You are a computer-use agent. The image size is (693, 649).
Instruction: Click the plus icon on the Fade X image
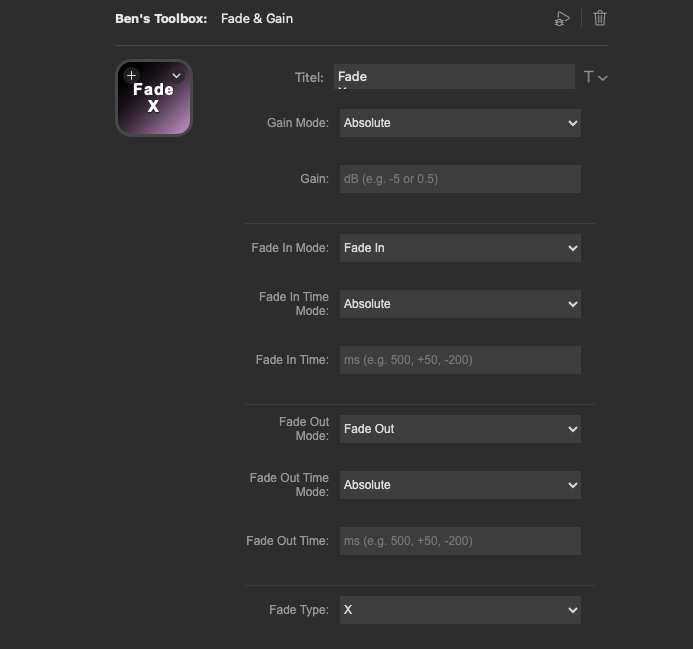pyautogui.click(x=131, y=75)
